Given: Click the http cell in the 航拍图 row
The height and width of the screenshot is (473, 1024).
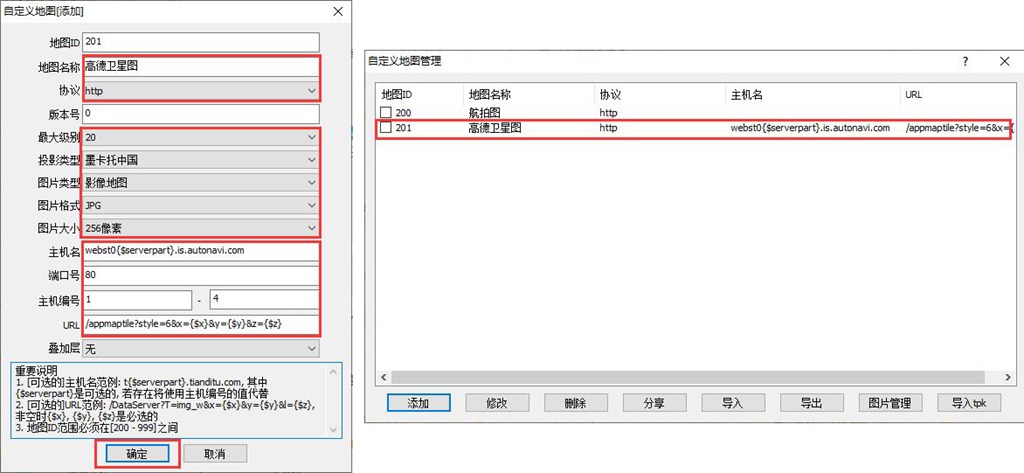Looking at the screenshot, I should coord(608,112).
